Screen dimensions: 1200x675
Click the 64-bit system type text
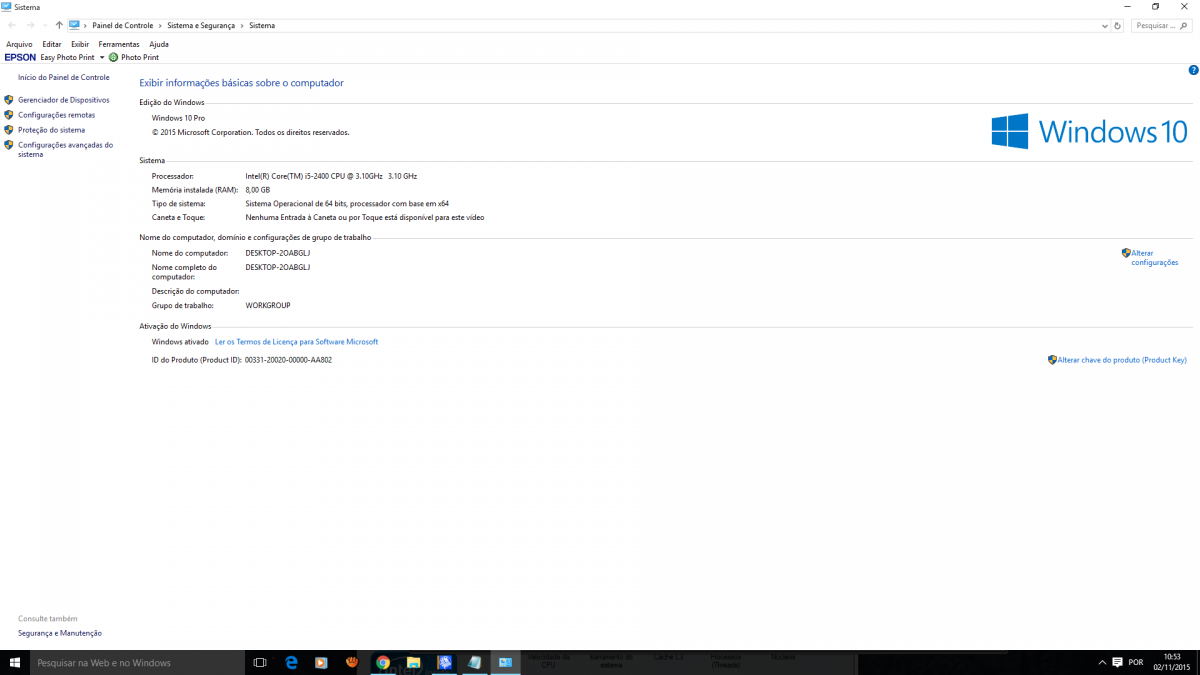click(347, 204)
